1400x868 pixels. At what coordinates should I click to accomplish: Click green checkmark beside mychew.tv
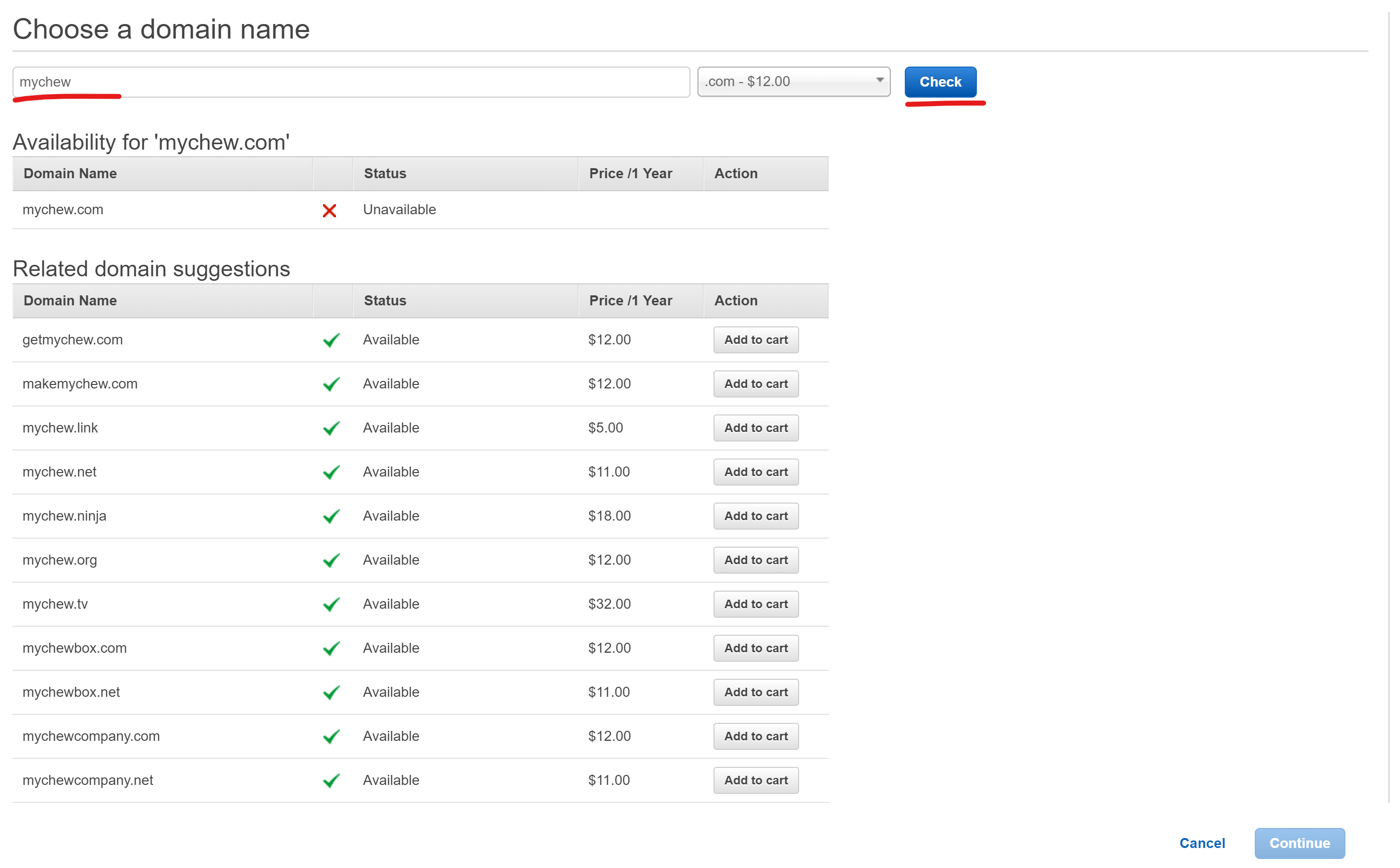tap(331, 605)
